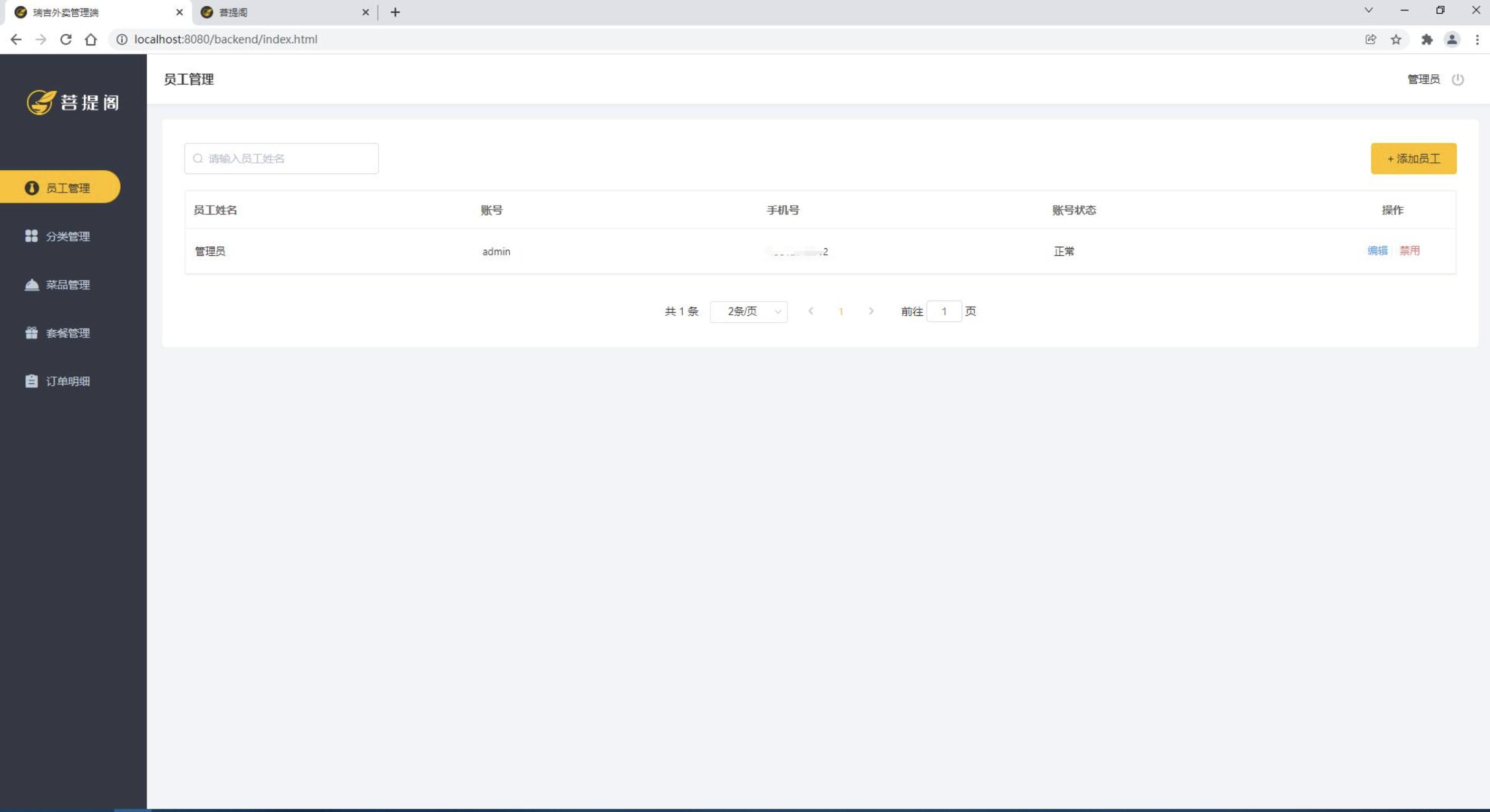Close the 菩提阁 browser tab
This screenshot has height=812, width=1490.
click(x=365, y=12)
